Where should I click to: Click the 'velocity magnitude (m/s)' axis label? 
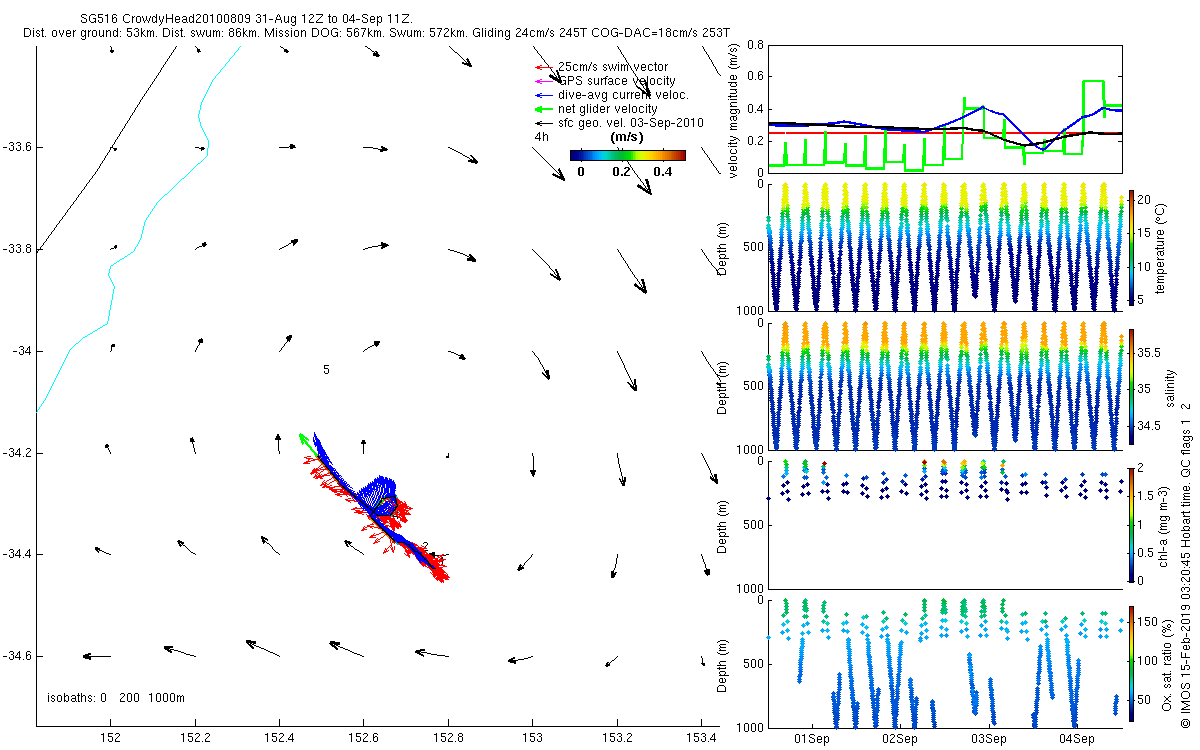coord(734,110)
